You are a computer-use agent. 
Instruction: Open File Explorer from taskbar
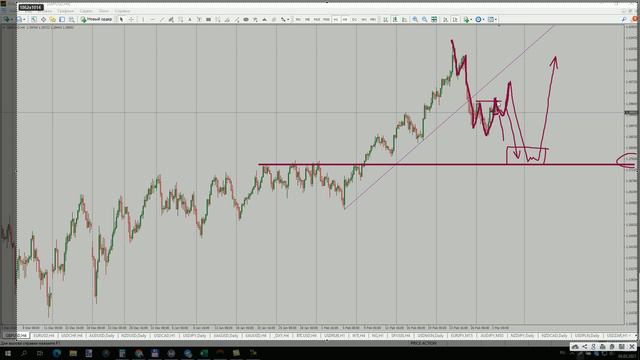[x=73, y=353]
